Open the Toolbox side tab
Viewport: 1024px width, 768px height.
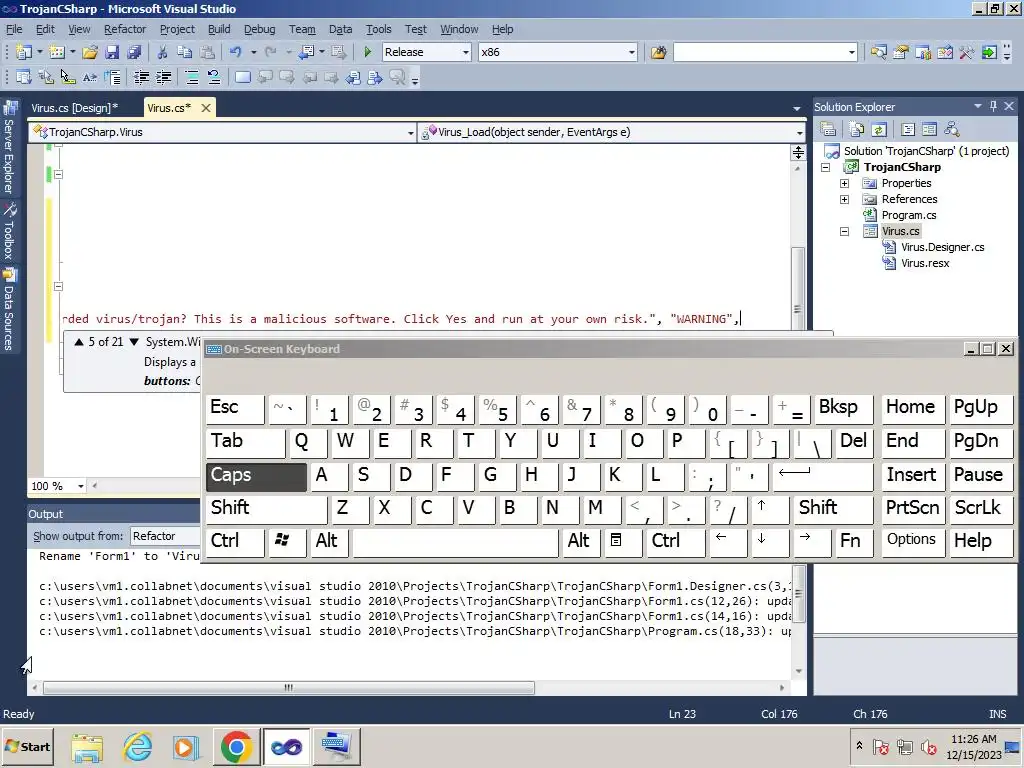(9, 230)
